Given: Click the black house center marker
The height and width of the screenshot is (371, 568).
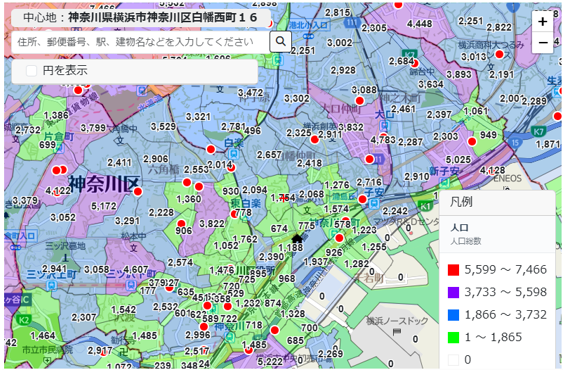Looking at the screenshot, I should [x=297, y=238].
